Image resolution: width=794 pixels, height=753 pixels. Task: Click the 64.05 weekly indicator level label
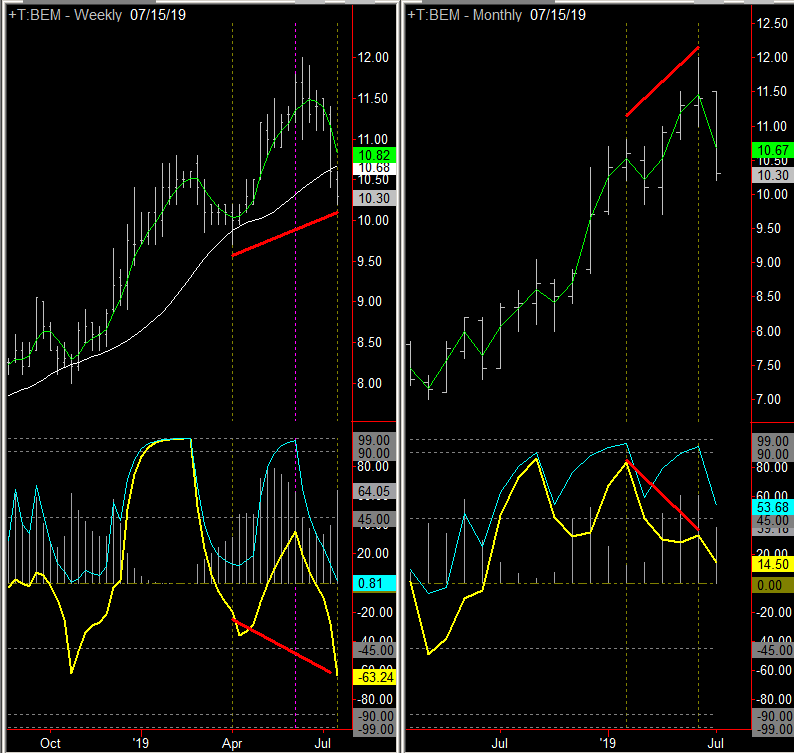pyautogui.click(x=374, y=491)
